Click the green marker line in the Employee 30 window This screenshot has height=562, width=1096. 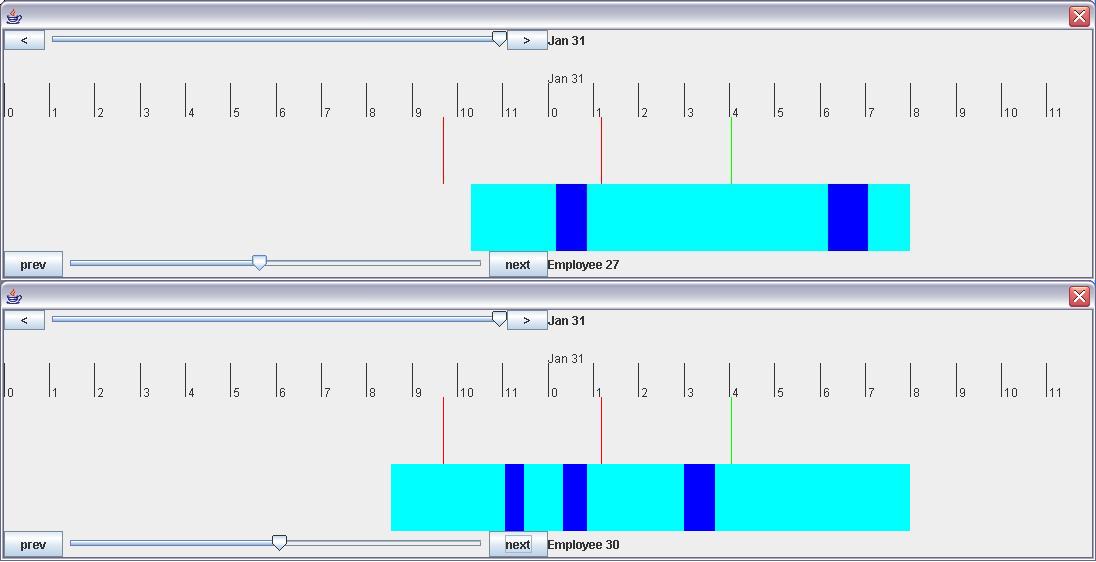pos(731,431)
